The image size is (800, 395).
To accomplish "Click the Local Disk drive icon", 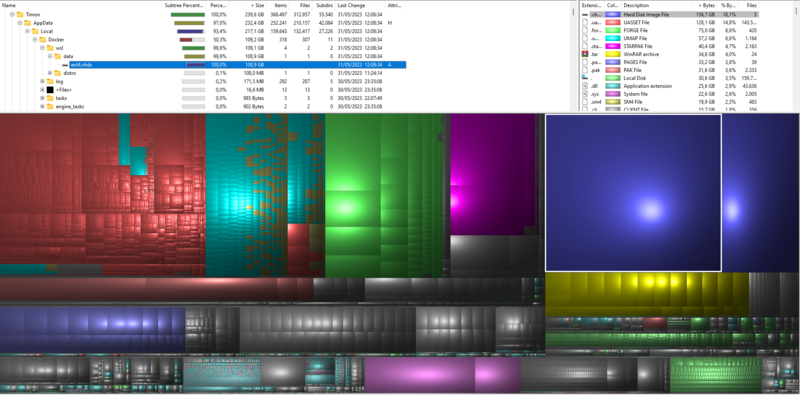I will pos(585,78).
